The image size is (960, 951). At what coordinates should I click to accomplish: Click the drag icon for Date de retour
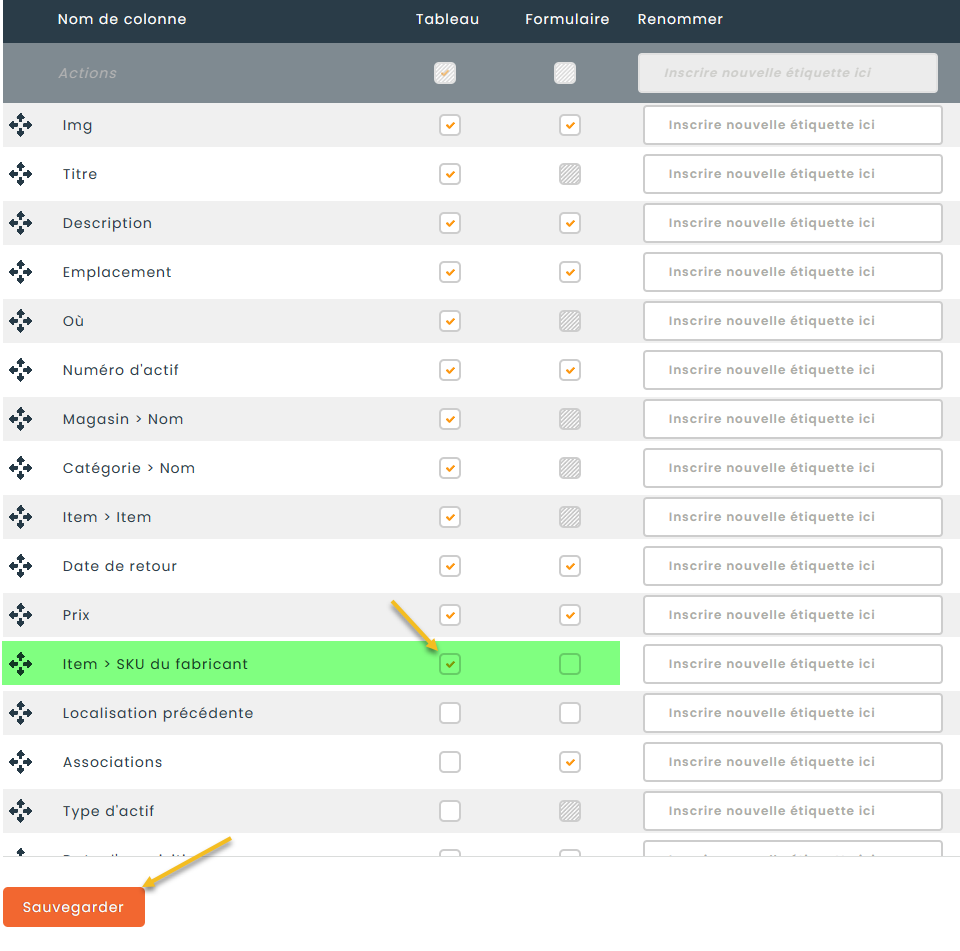click(x=20, y=566)
